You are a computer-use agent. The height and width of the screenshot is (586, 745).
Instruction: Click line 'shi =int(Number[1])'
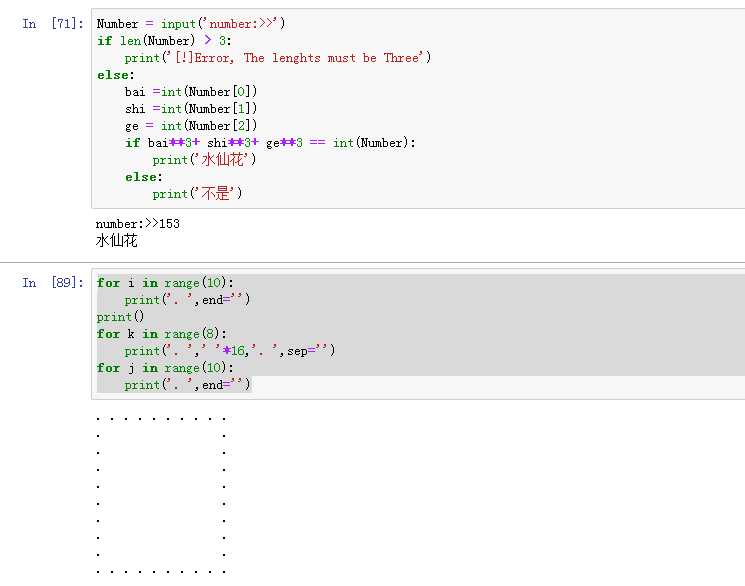click(x=191, y=109)
